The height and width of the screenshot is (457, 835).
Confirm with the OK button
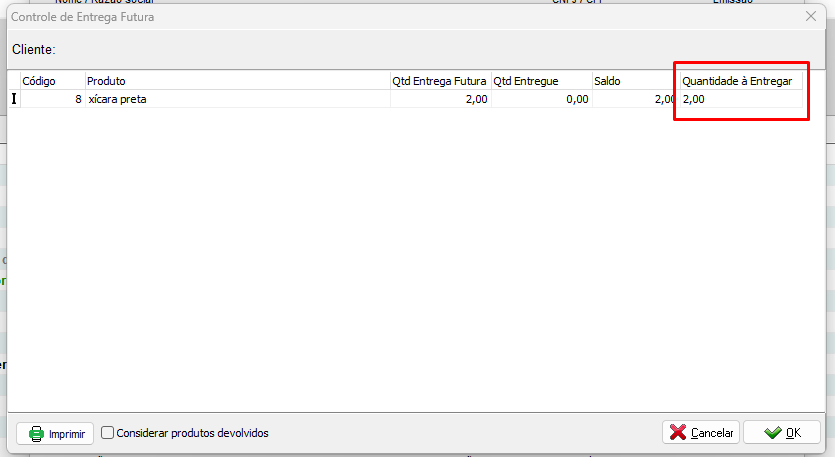pos(781,433)
